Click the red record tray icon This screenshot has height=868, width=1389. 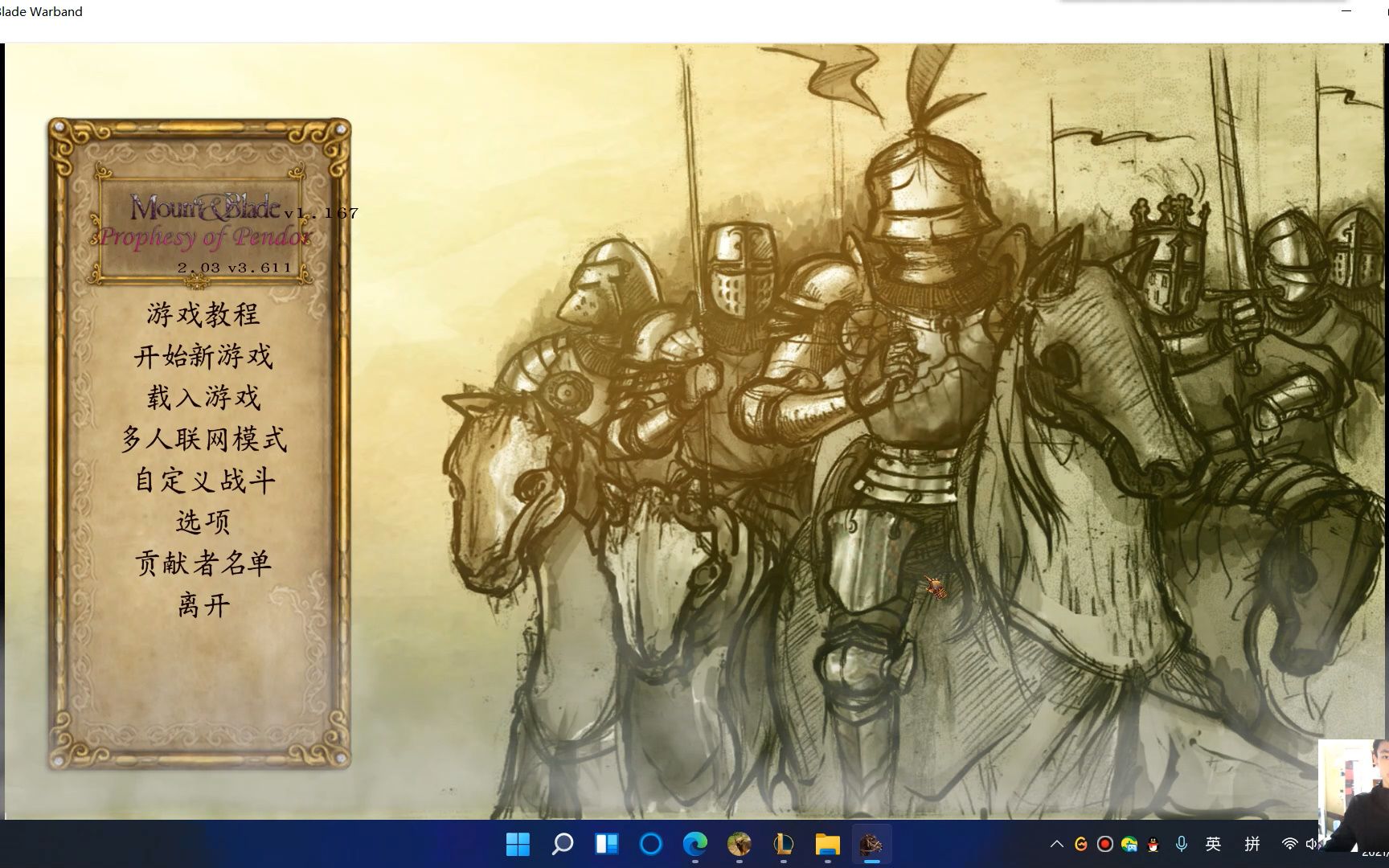[x=1105, y=844]
